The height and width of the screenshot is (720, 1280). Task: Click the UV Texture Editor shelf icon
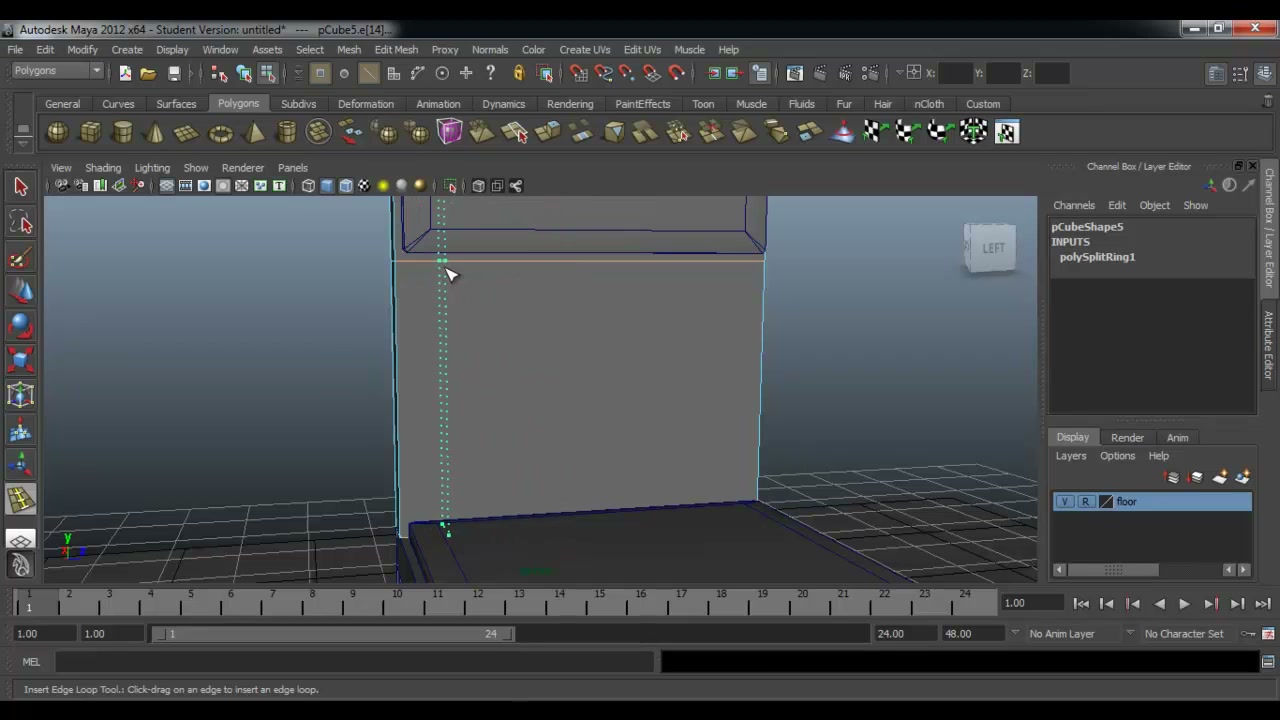coord(1006,132)
